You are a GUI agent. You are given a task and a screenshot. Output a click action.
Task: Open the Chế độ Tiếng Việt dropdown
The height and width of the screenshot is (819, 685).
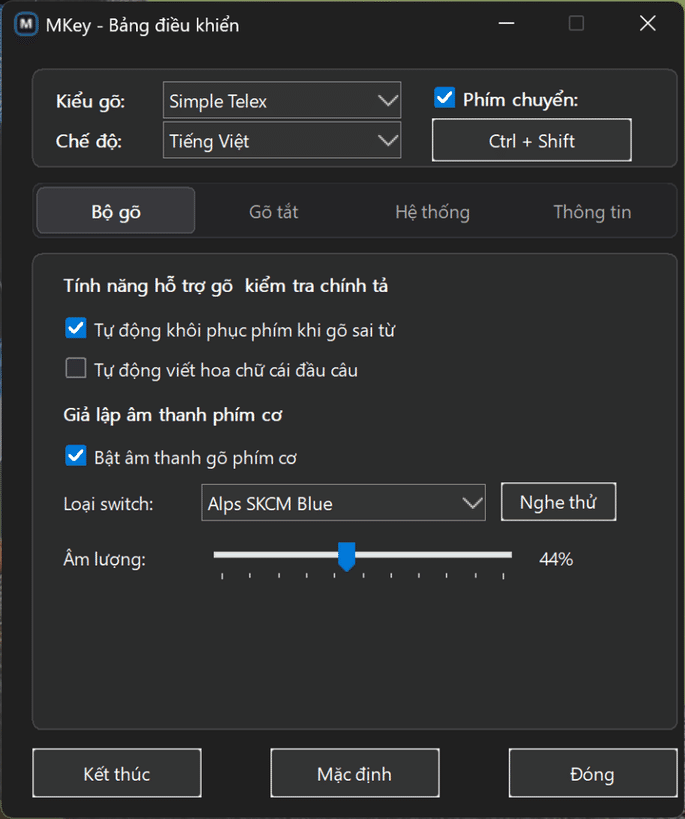[282, 141]
